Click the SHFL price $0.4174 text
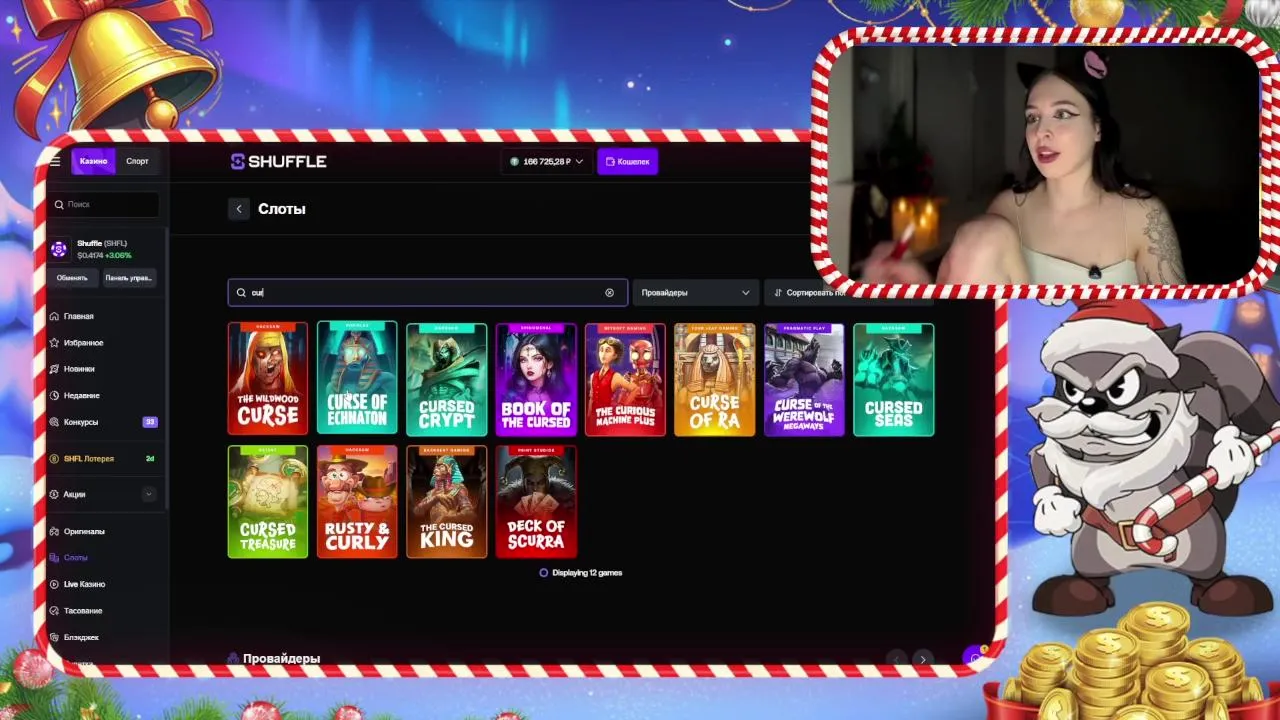 (91, 255)
